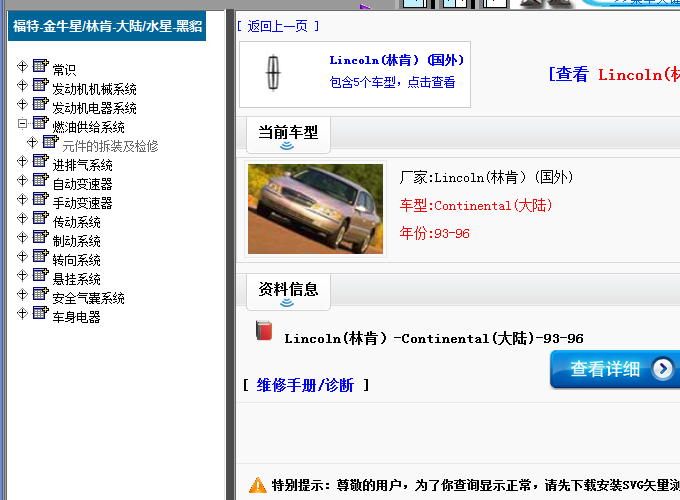Click the document icon beside 制动系统

pyautogui.click(x=41, y=237)
